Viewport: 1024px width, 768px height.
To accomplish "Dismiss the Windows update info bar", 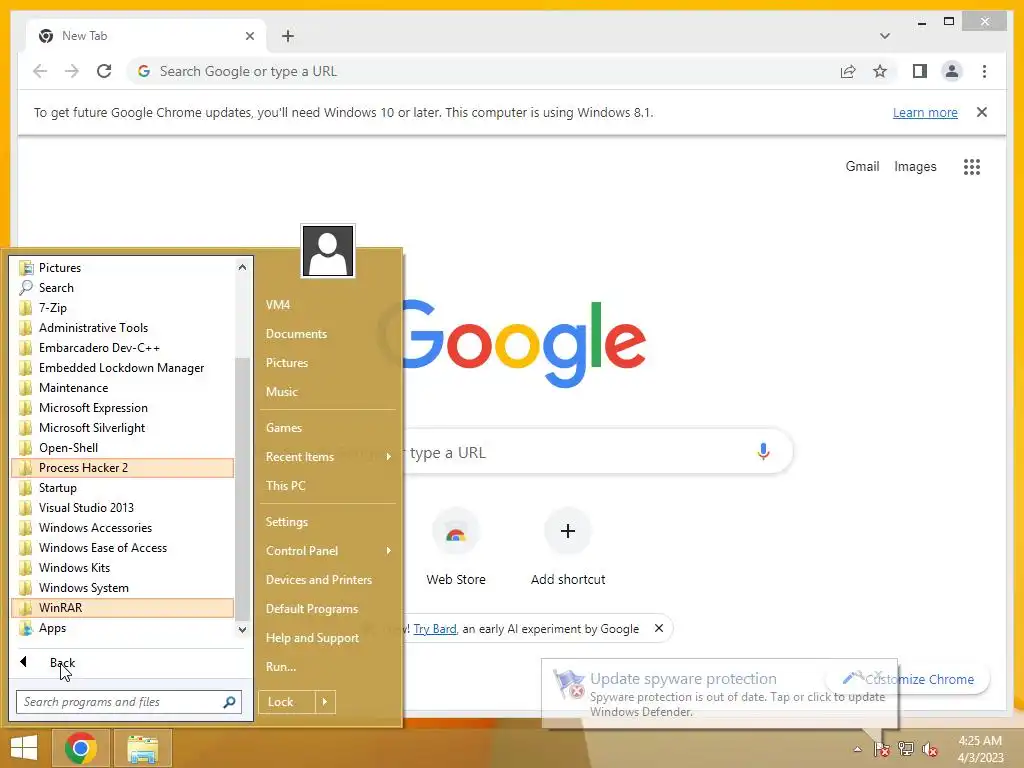I will (x=981, y=112).
